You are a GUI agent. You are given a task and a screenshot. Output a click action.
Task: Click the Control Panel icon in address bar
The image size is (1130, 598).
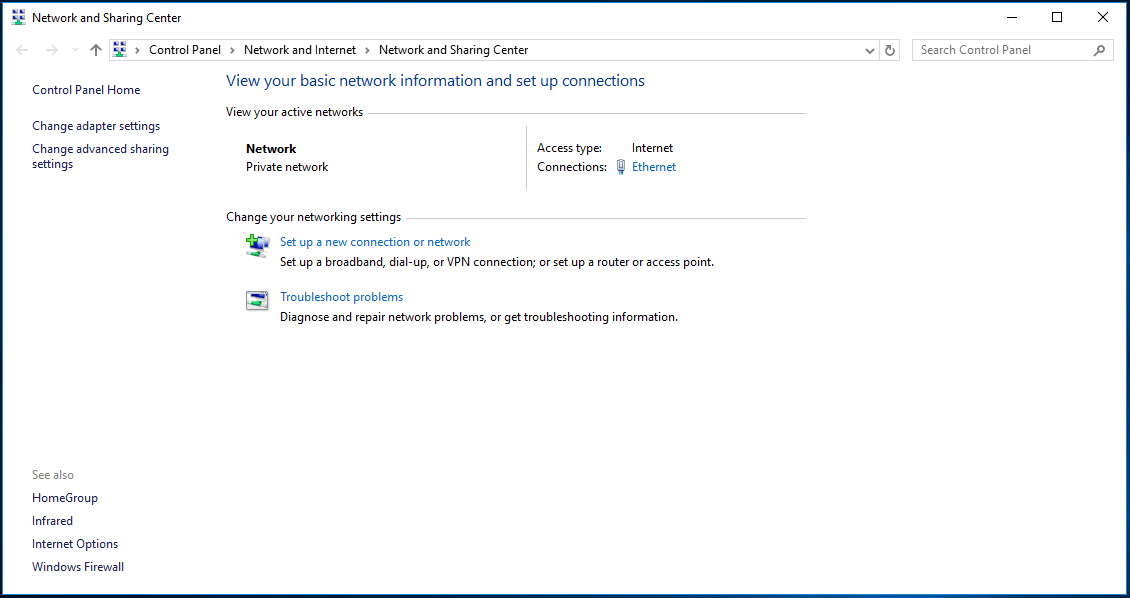click(x=120, y=50)
